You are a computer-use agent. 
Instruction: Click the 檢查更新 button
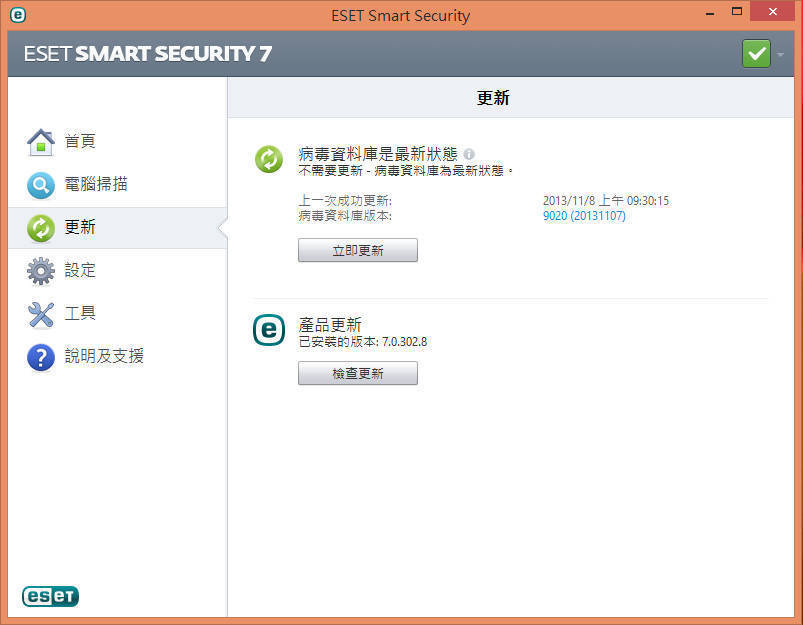tap(357, 373)
